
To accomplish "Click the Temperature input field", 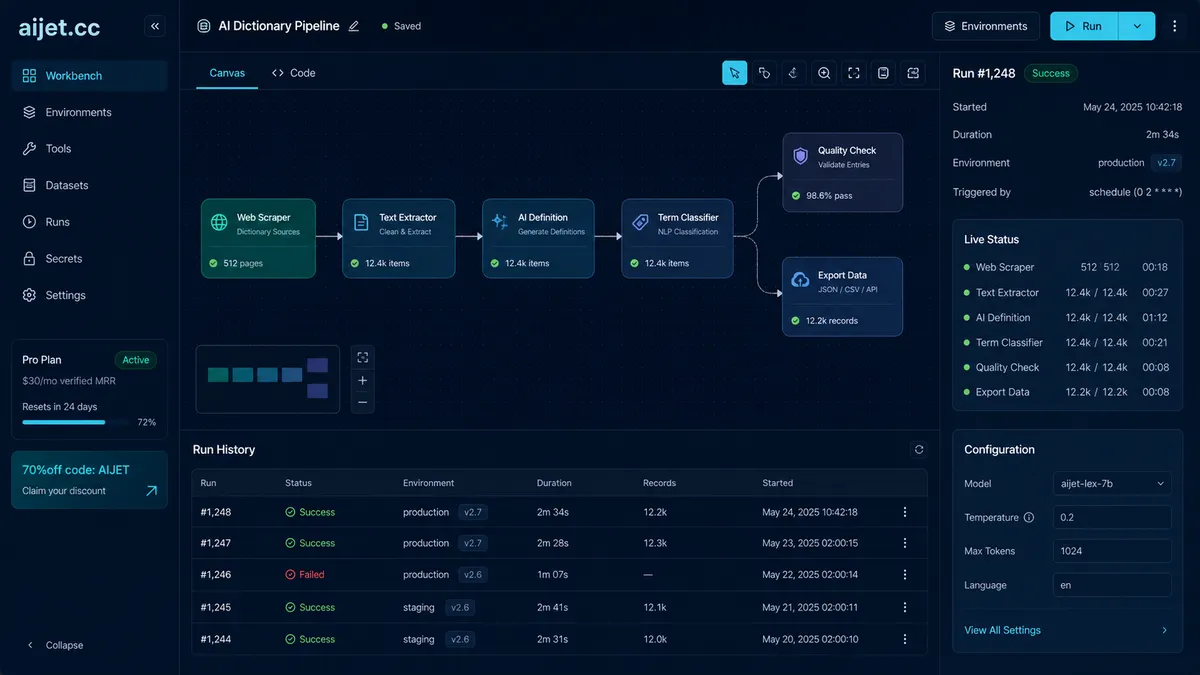I will pos(1112,517).
